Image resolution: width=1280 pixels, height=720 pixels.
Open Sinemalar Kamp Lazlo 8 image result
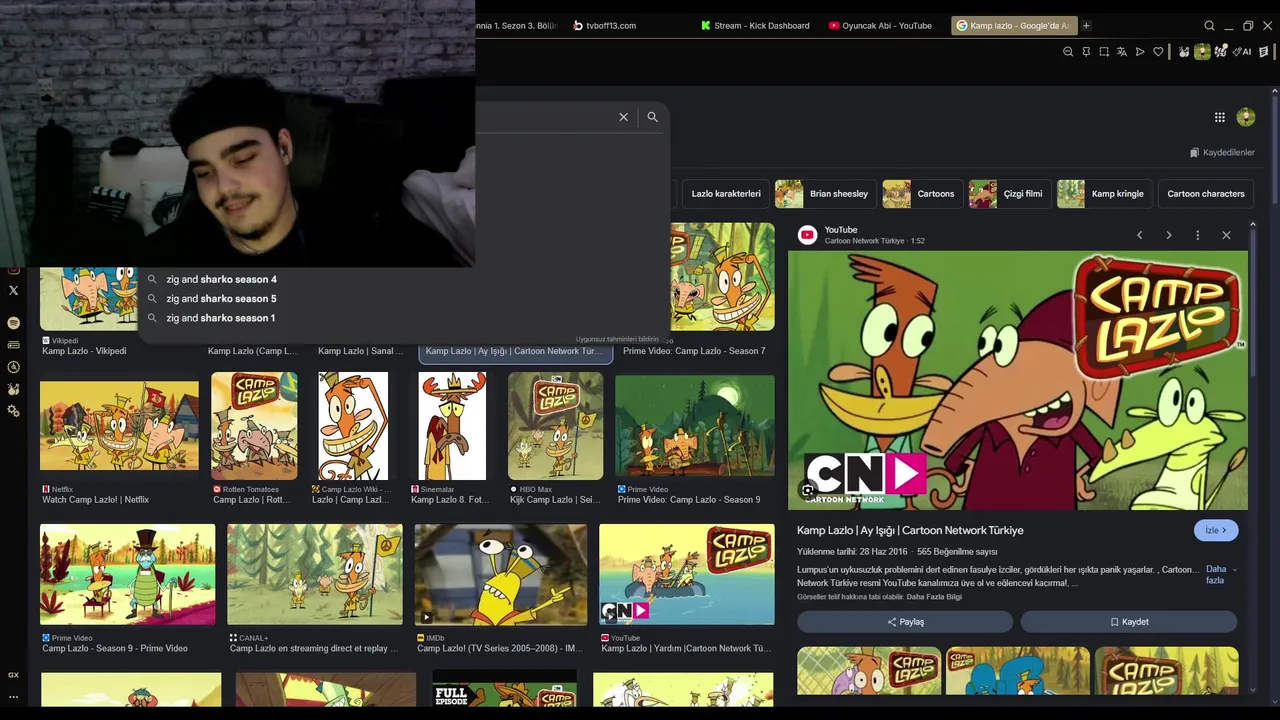tap(452, 426)
